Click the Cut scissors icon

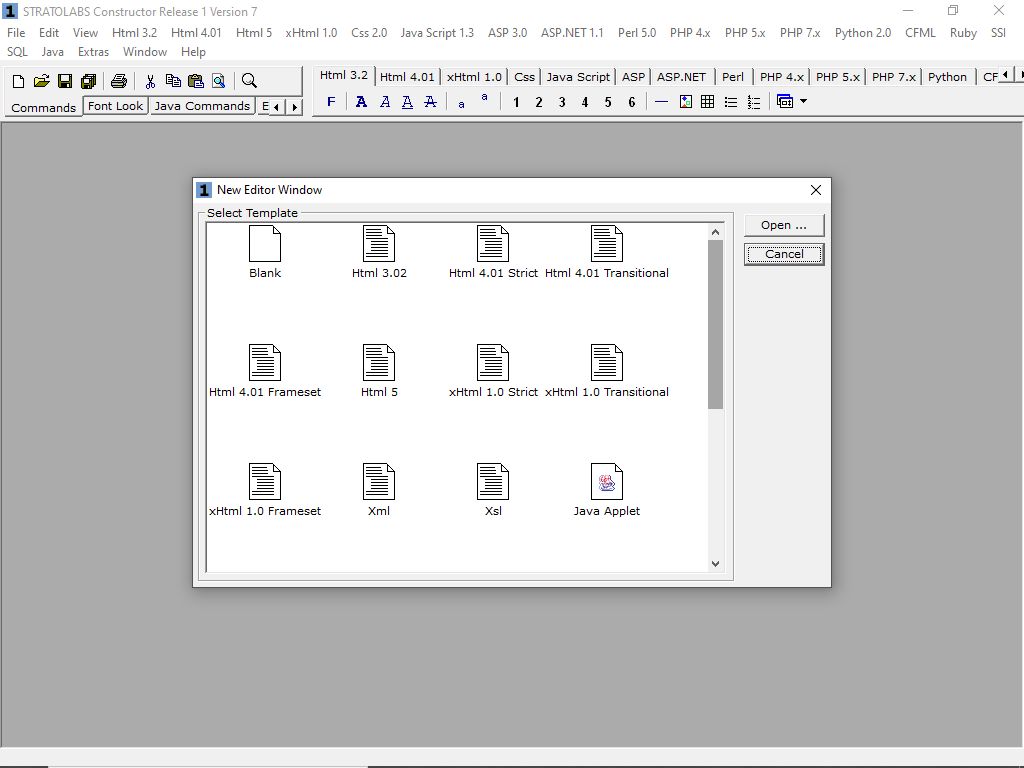click(x=150, y=81)
